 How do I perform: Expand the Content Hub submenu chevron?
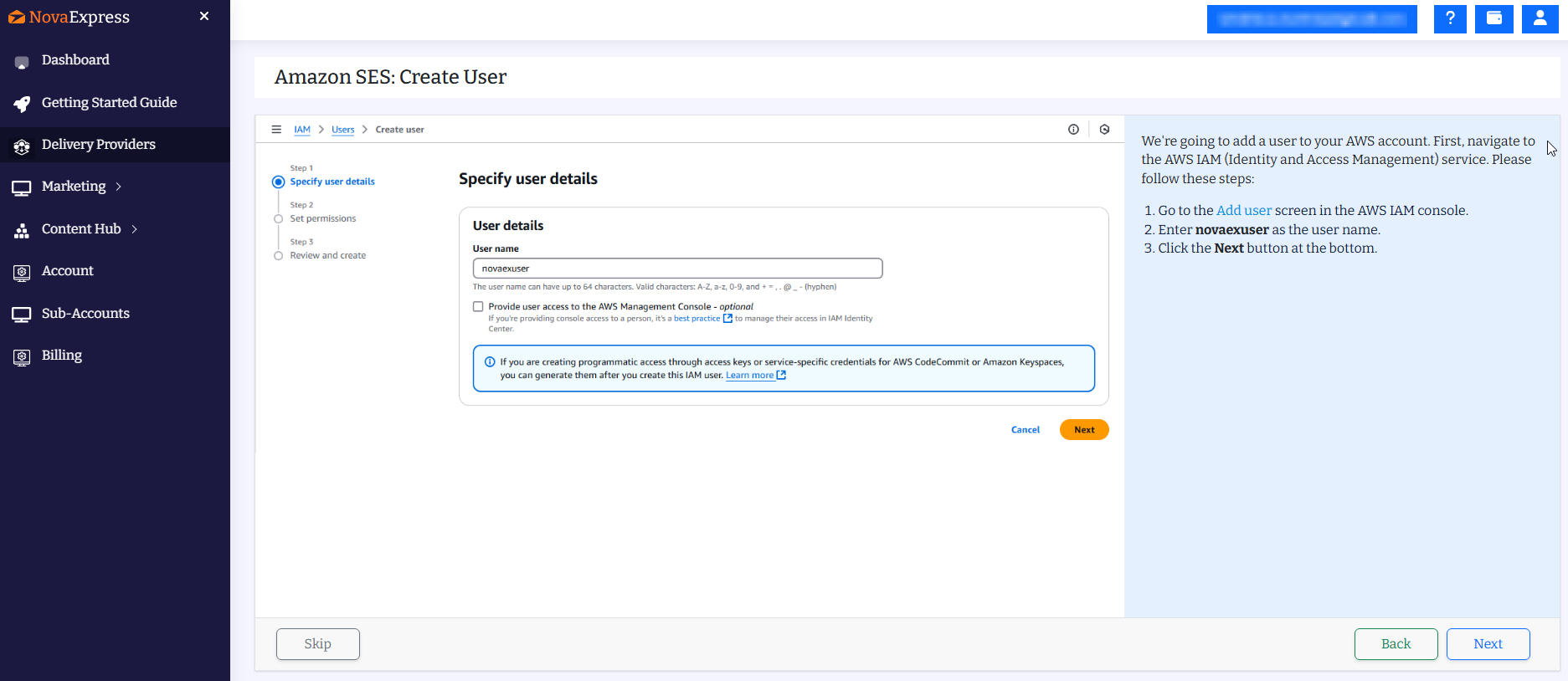[134, 229]
